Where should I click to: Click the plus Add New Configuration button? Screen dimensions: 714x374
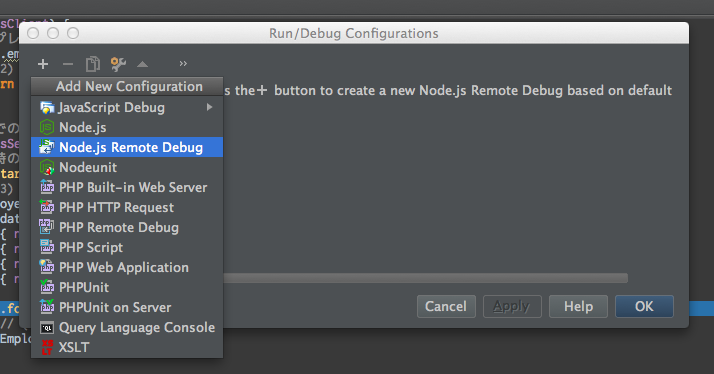(x=43, y=64)
